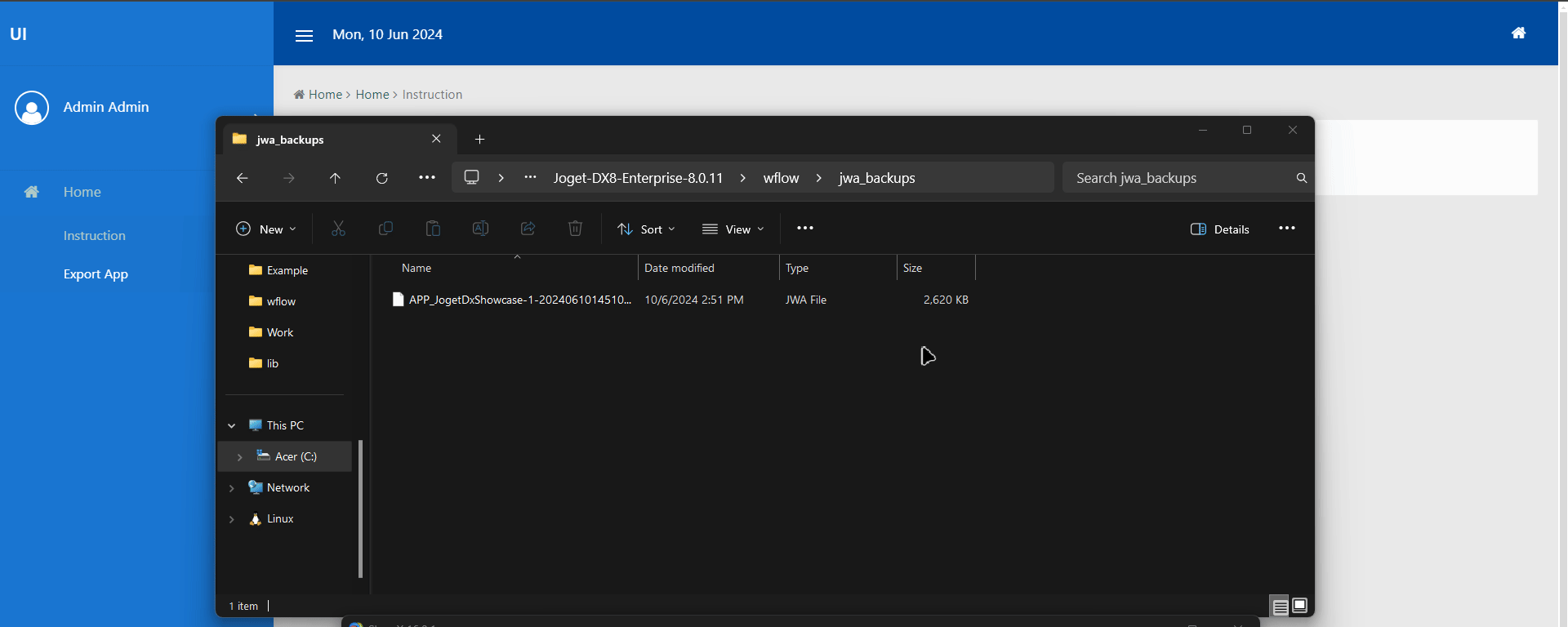Screen dimensions: 1568x627
Task: Open the View dropdown menu
Action: point(733,229)
